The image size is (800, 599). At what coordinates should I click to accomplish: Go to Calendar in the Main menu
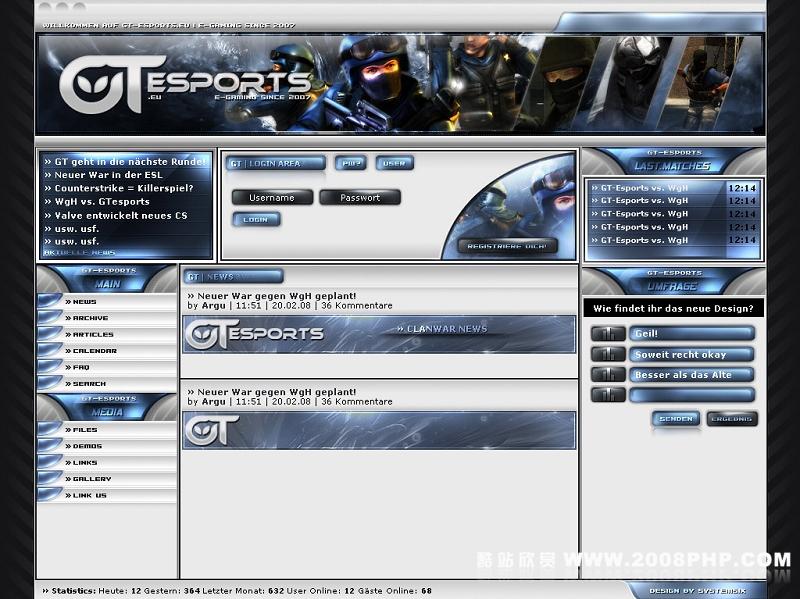click(x=94, y=351)
